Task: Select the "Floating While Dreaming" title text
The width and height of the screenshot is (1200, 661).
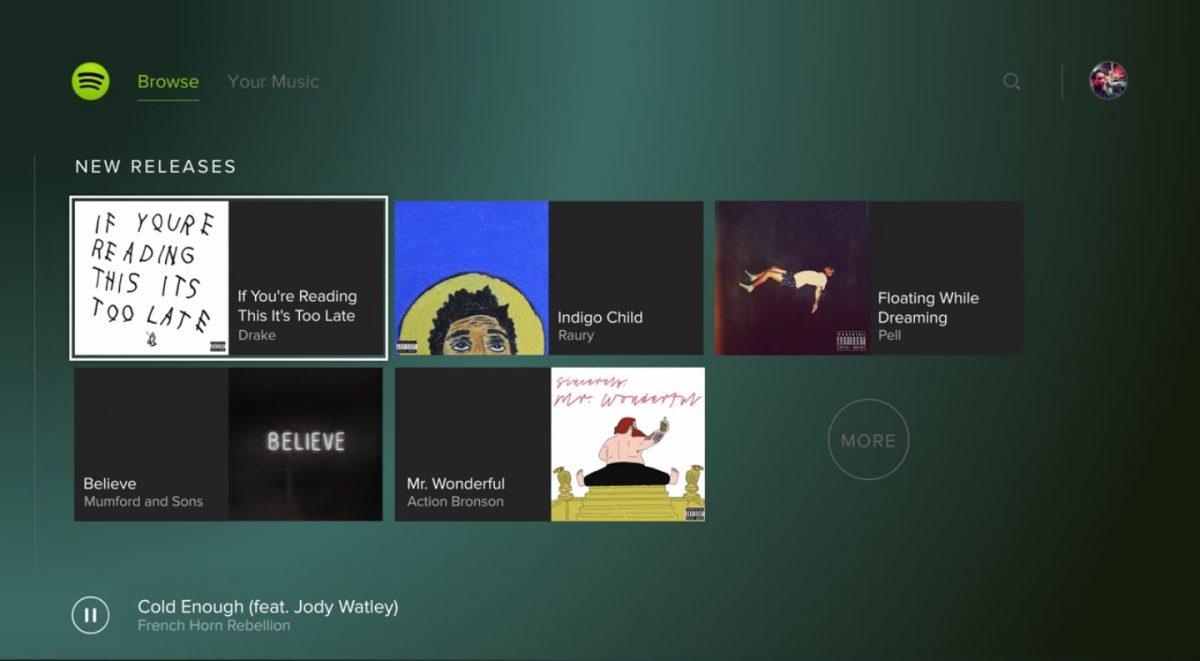Action: 928,308
